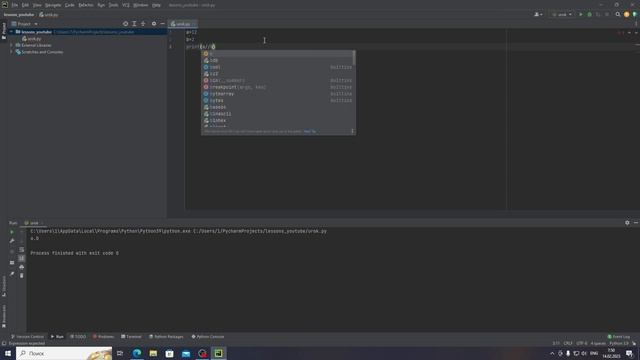Open Search Everywhere magnifier icon
Image resolution: width=640 pixels, height=360 pixels.
click(618, 14)
